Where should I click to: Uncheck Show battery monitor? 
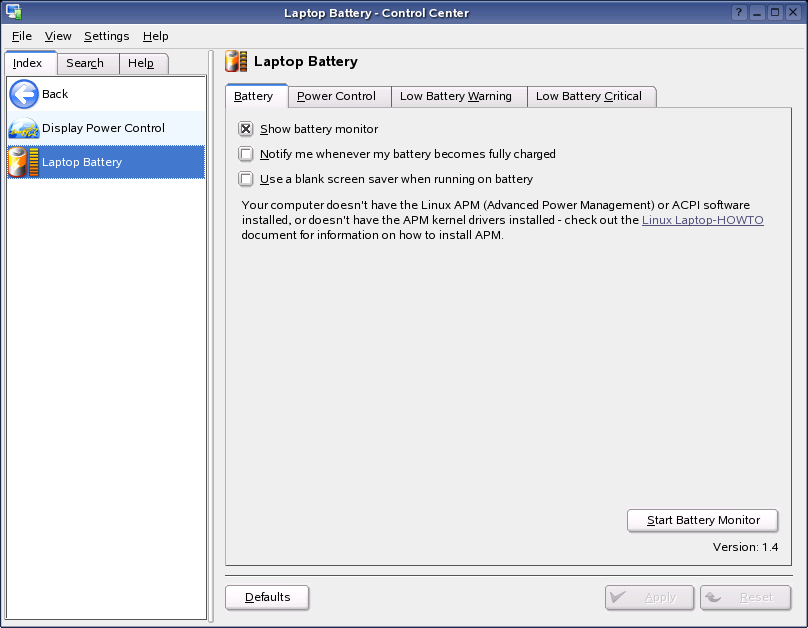click(246, 129)
